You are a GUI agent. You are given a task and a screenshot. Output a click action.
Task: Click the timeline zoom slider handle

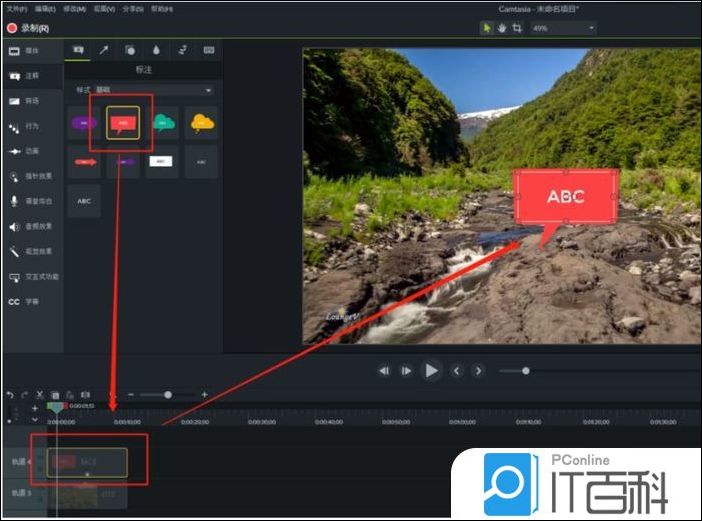point(168,395)
